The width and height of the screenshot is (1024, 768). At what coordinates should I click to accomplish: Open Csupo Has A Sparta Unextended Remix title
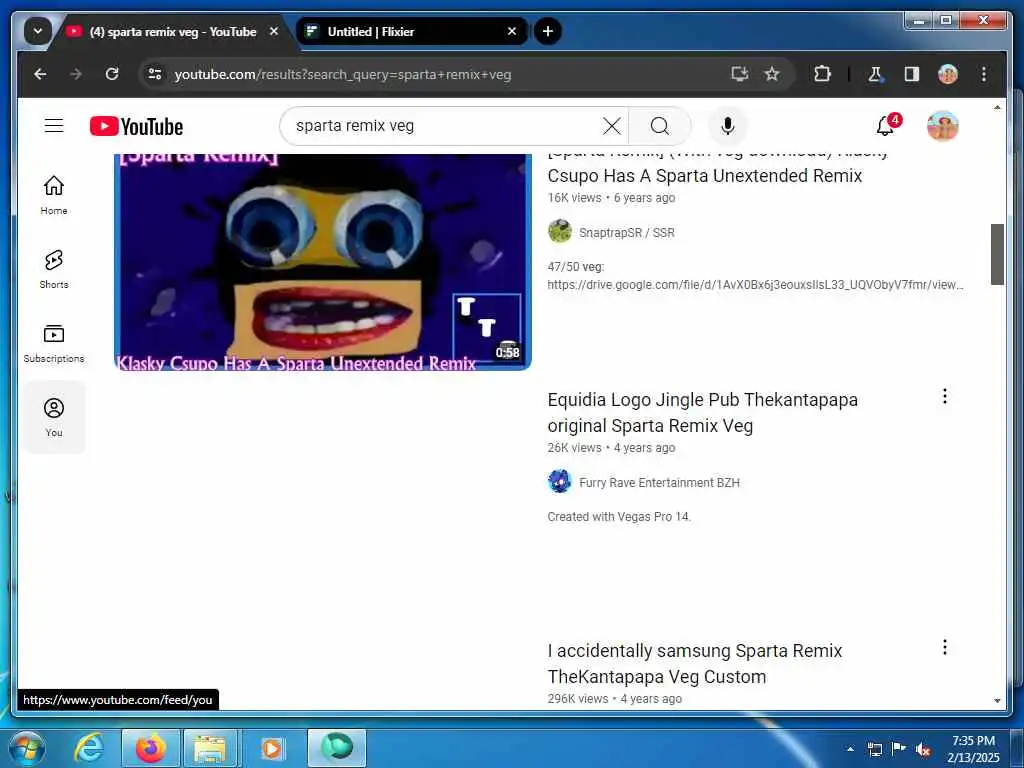pos(705,176)
